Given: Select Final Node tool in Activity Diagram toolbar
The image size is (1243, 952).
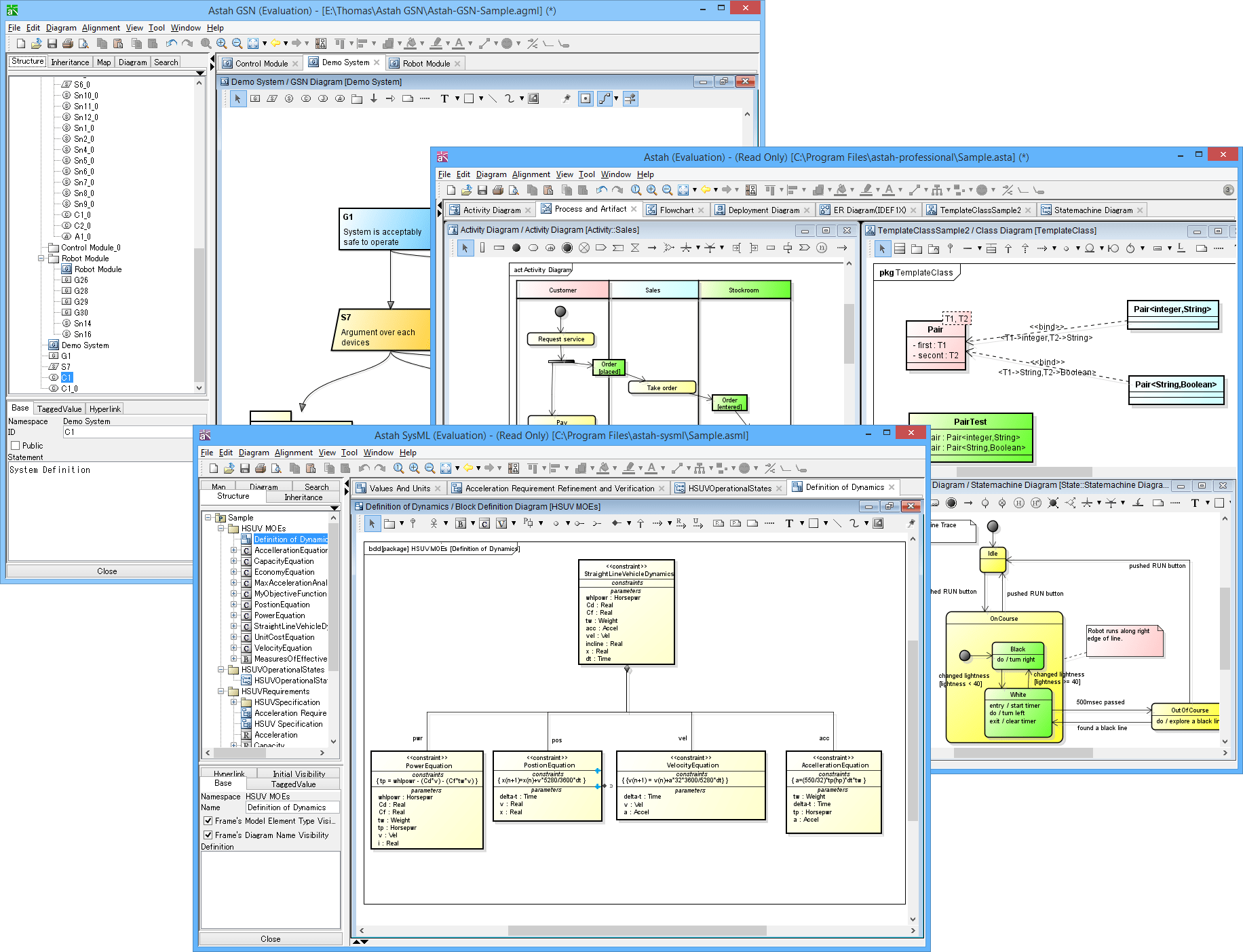Looking at the screenshot, I should pyautogui.click(x=567, y=248).
